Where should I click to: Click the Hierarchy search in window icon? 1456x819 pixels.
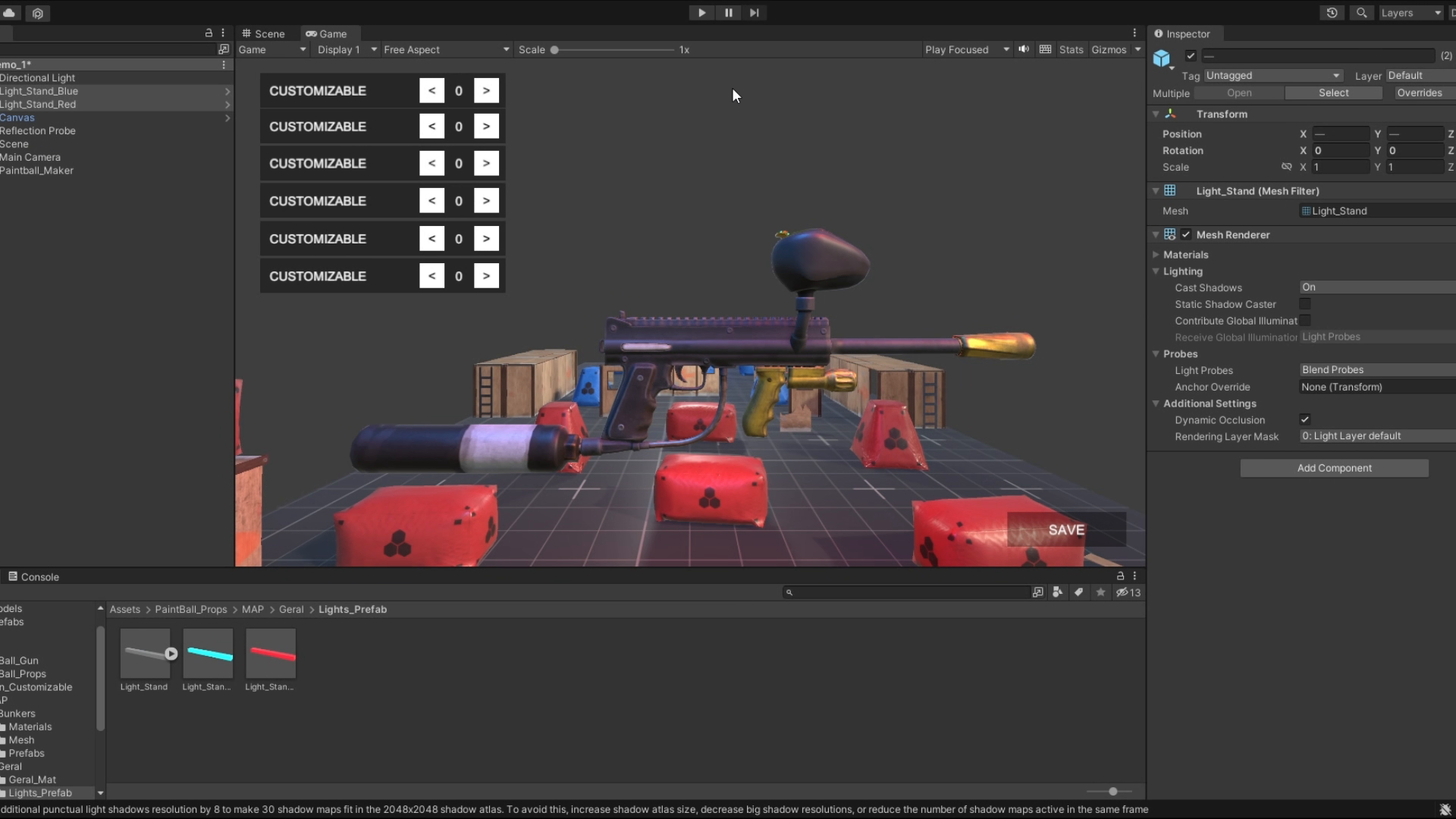click(224, 49)
